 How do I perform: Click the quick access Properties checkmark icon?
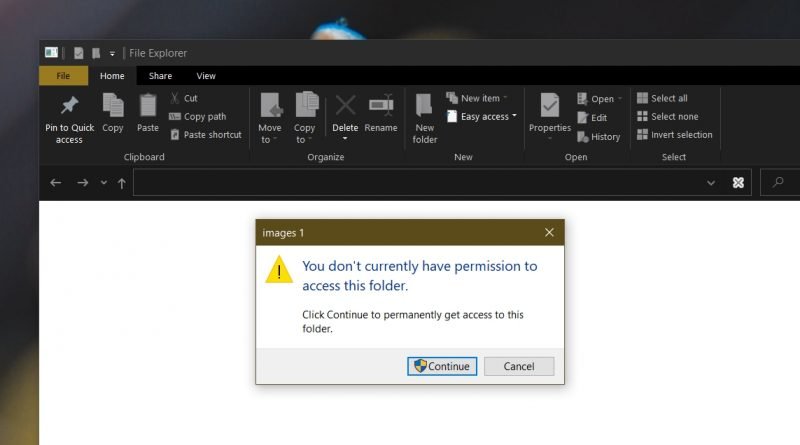[x=78, y=53]
